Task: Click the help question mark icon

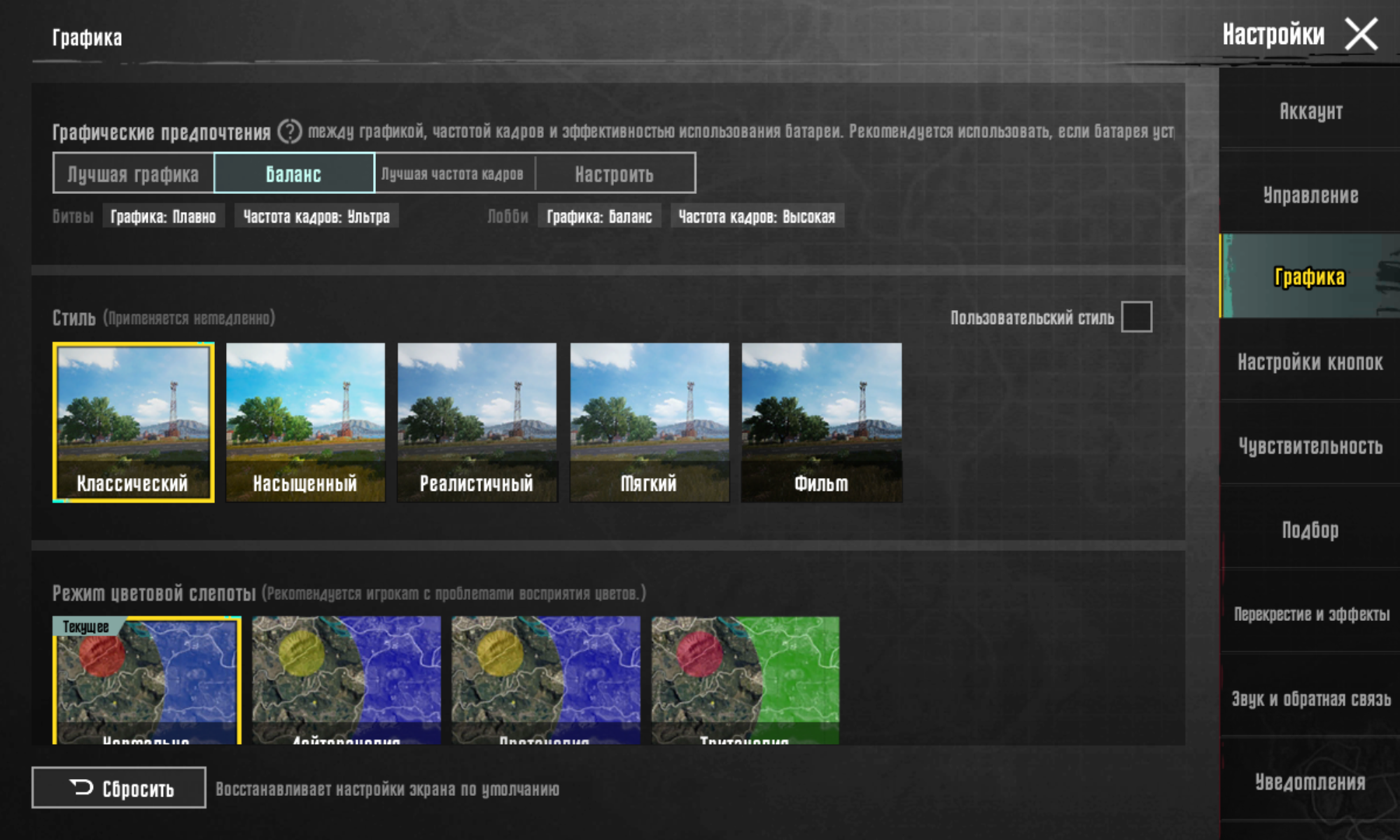Action: (289, 132)
